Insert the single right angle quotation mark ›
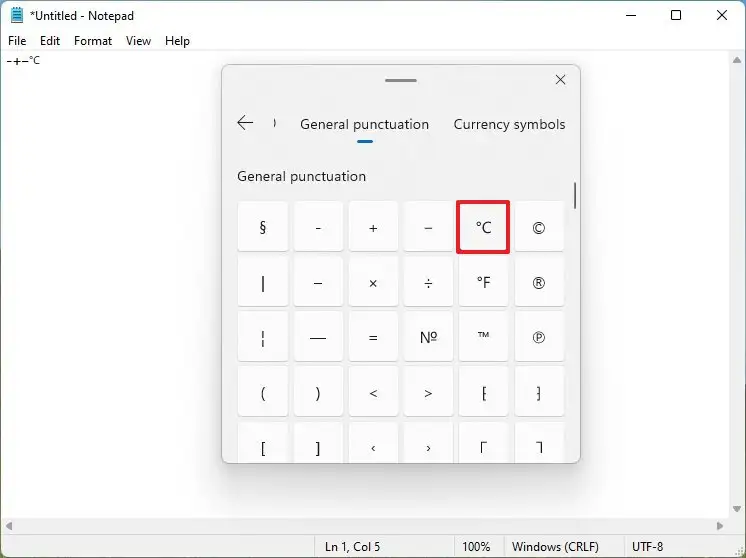 tap(428, 443)
